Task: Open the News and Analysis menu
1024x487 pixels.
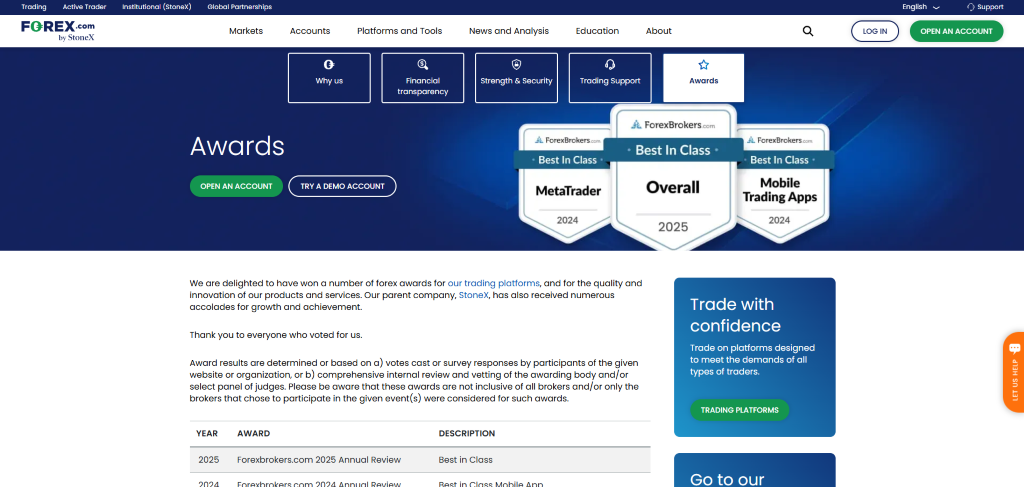Action: pos(509,31)
